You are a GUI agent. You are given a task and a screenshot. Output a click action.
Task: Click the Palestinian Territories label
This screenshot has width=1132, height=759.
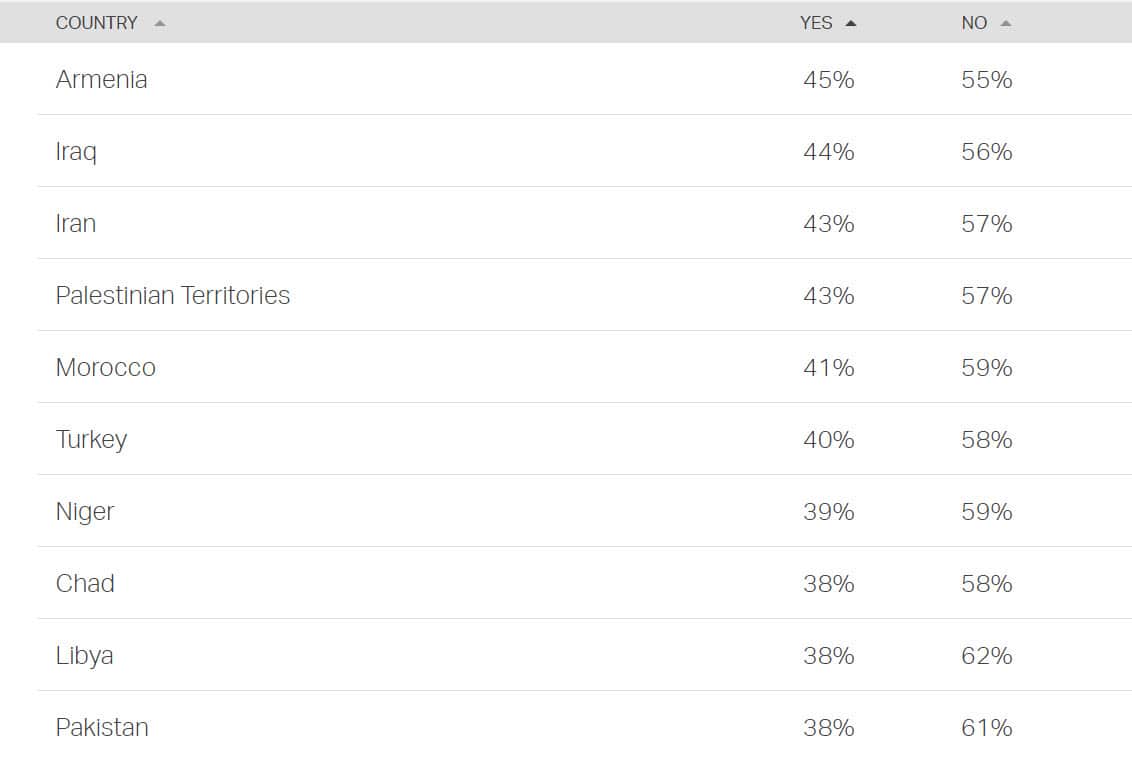[x=172, y=295]
